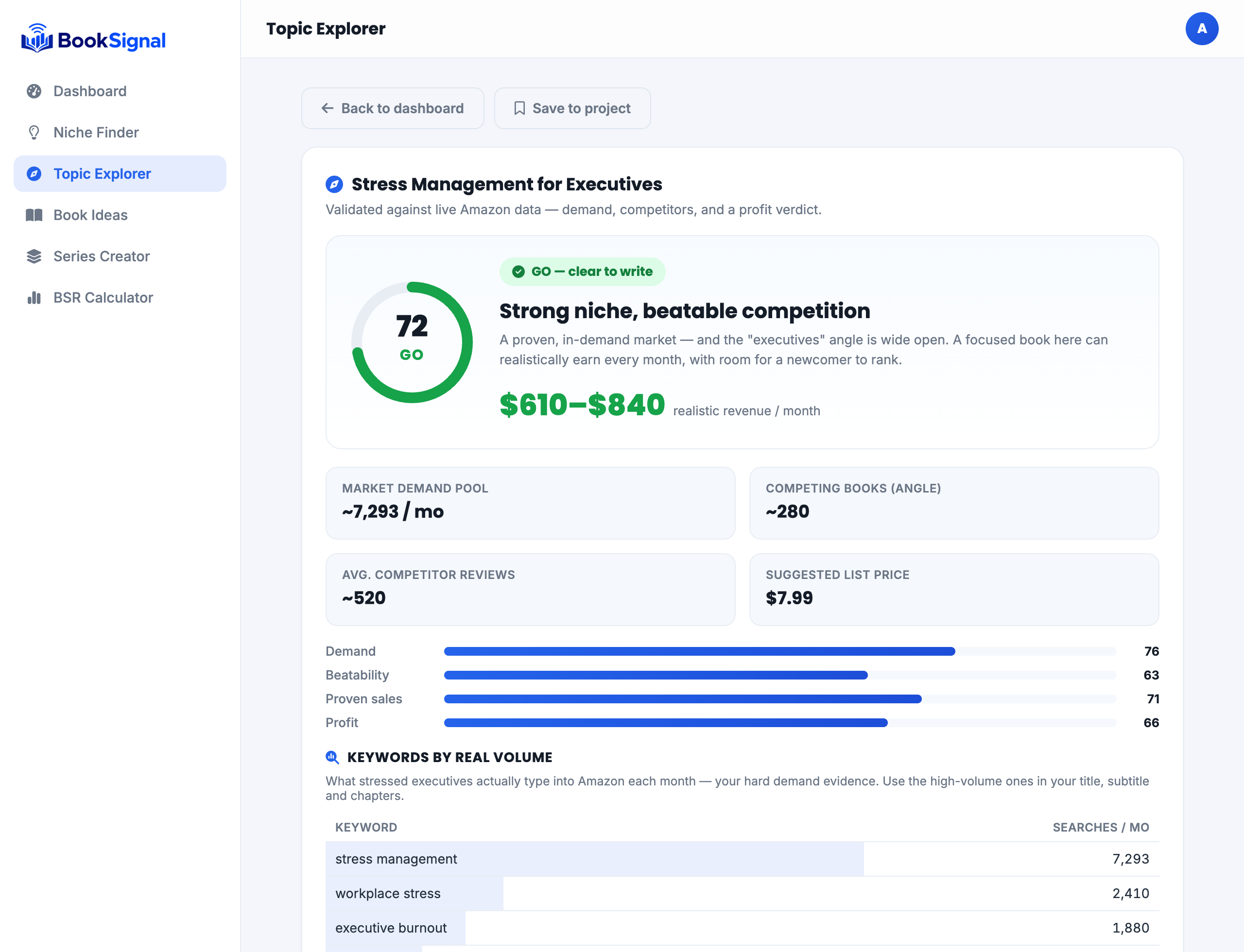
Task: Click the ~7,293 / mo demand value
Action: pos(392,512)
